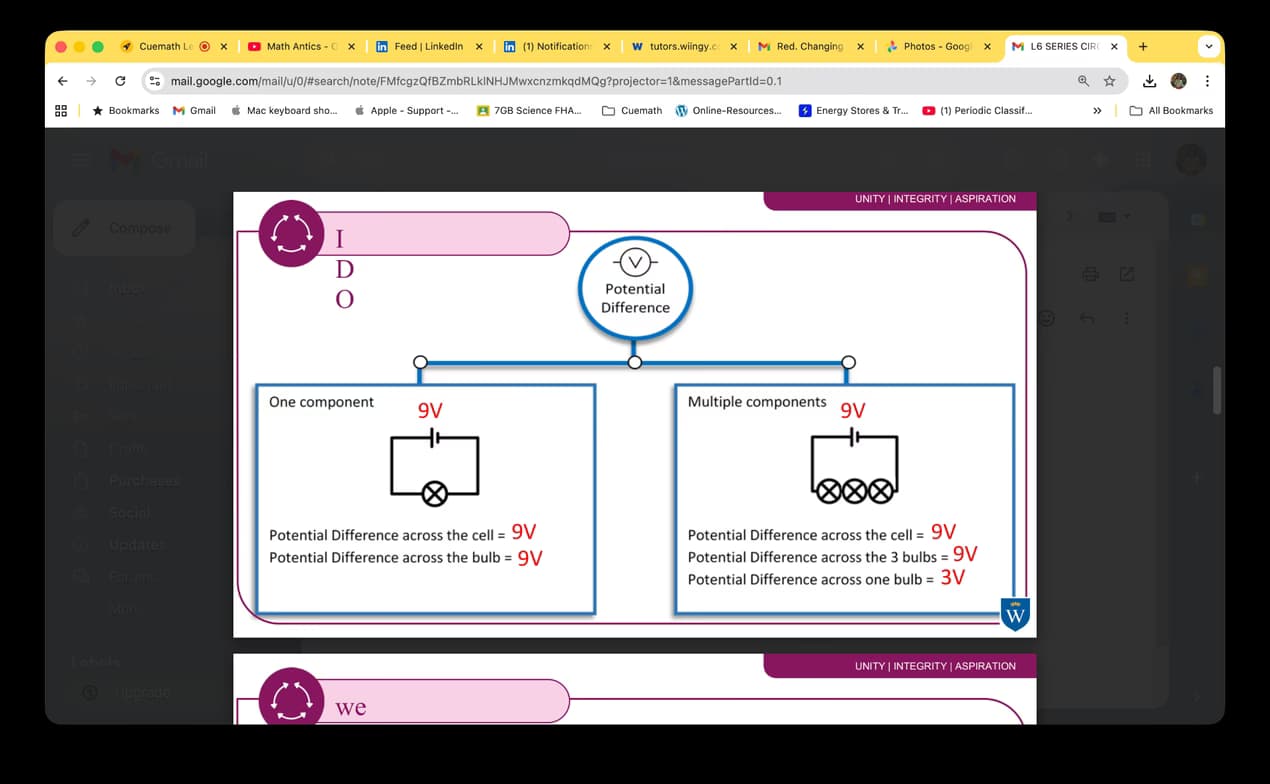Click the vertical scrollbar thumb on right

click(x=1216, y=390)
